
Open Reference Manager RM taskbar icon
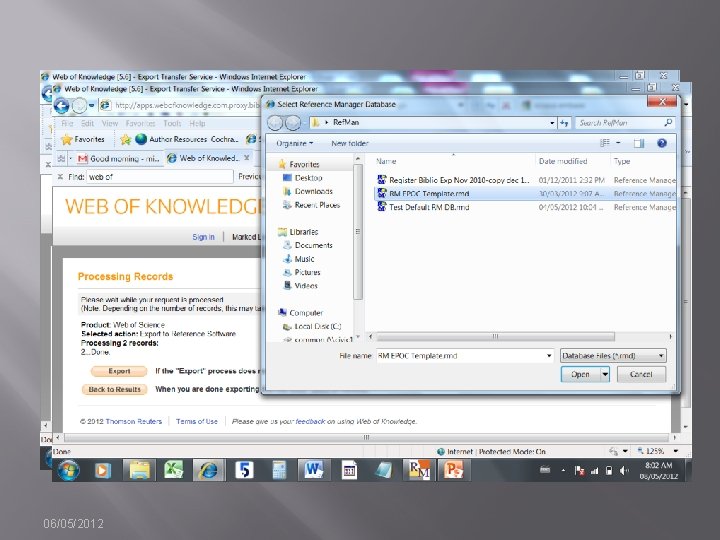419,470
